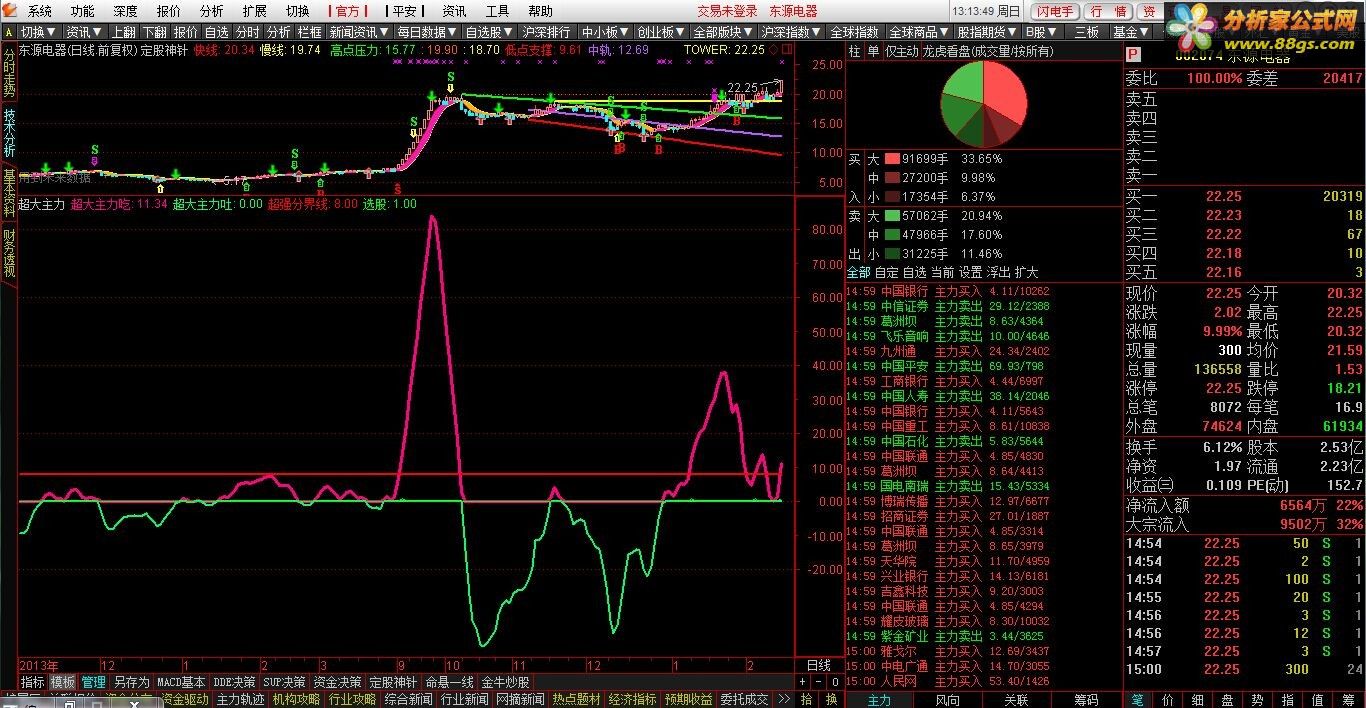The width and height of the screenshot is (1366, 708).
Task: Click 交易未登录 link
Action: pyautogui.click(x=727, y=11)
